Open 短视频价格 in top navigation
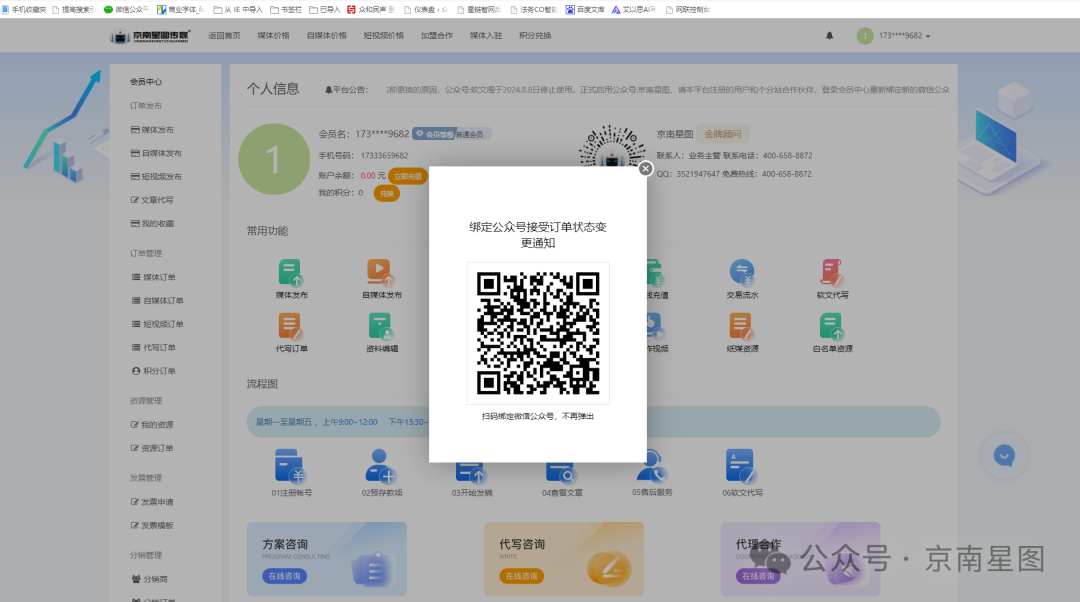 384,36
